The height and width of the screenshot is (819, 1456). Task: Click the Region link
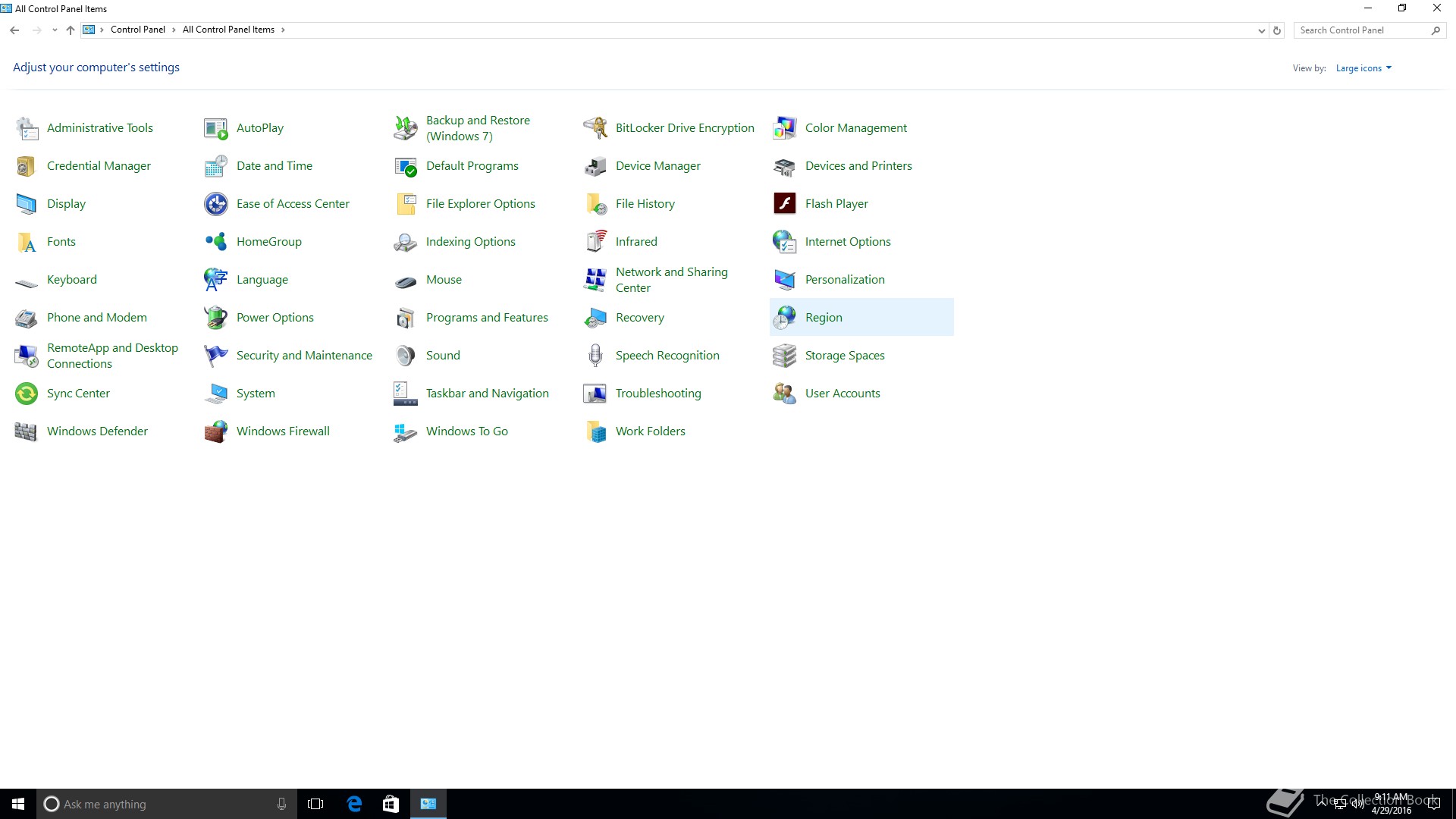[824, 318]
